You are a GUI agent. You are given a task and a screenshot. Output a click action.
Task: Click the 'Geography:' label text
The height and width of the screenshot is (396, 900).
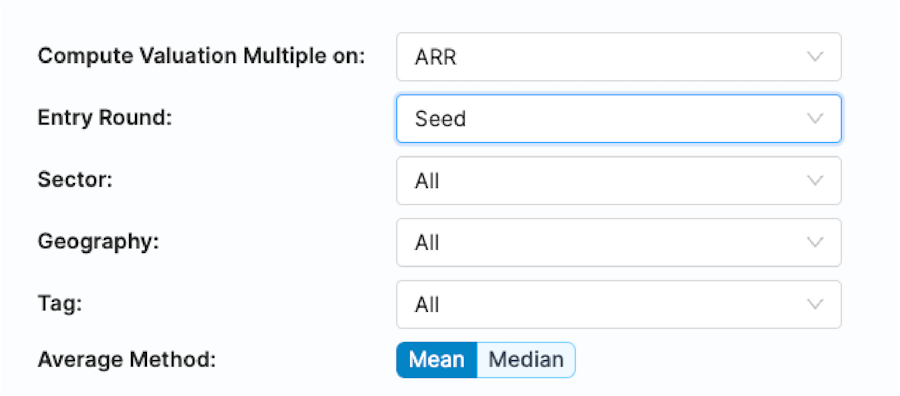[x=98, y=243]
